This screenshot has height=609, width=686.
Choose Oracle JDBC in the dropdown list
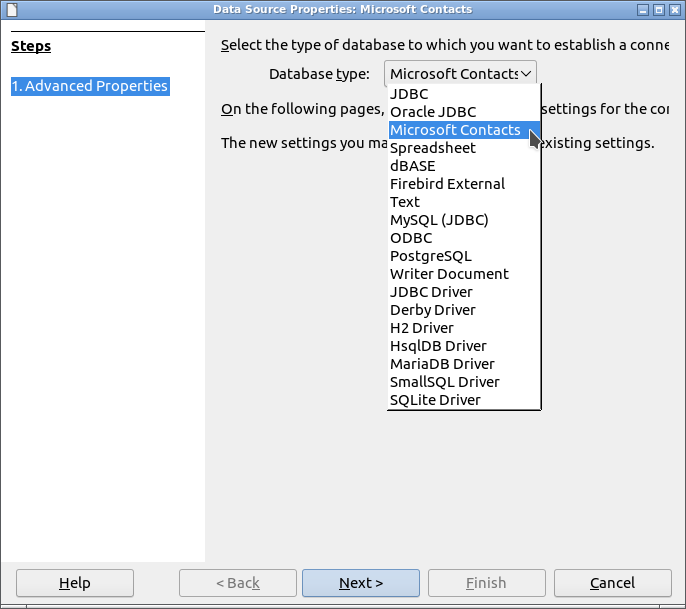(x=465, y=112)
